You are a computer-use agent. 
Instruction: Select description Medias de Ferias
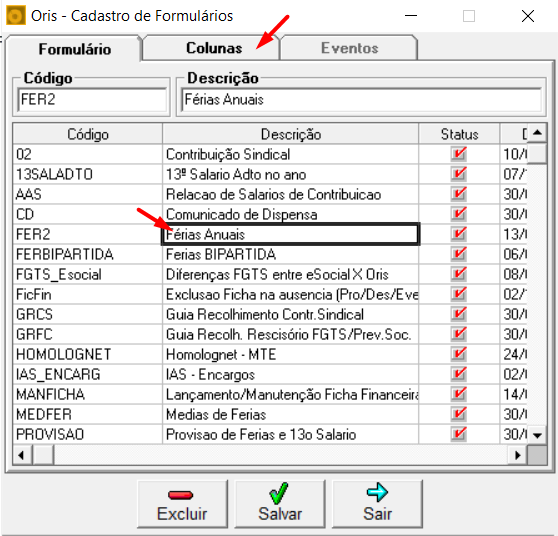pyautogui.click(x=291, y=414)
